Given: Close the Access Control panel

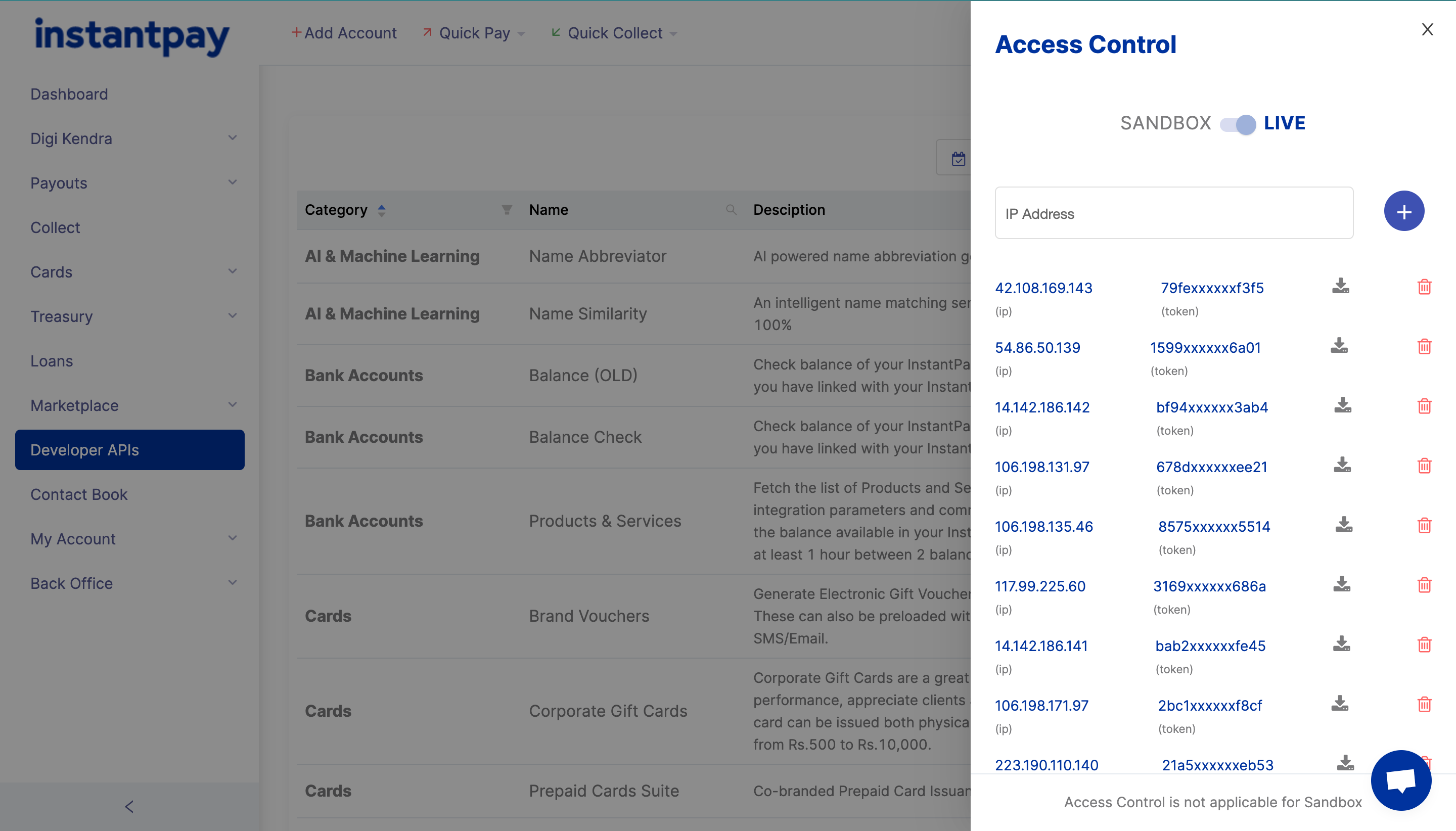Looking at the screenshot, I should 1427,30.
